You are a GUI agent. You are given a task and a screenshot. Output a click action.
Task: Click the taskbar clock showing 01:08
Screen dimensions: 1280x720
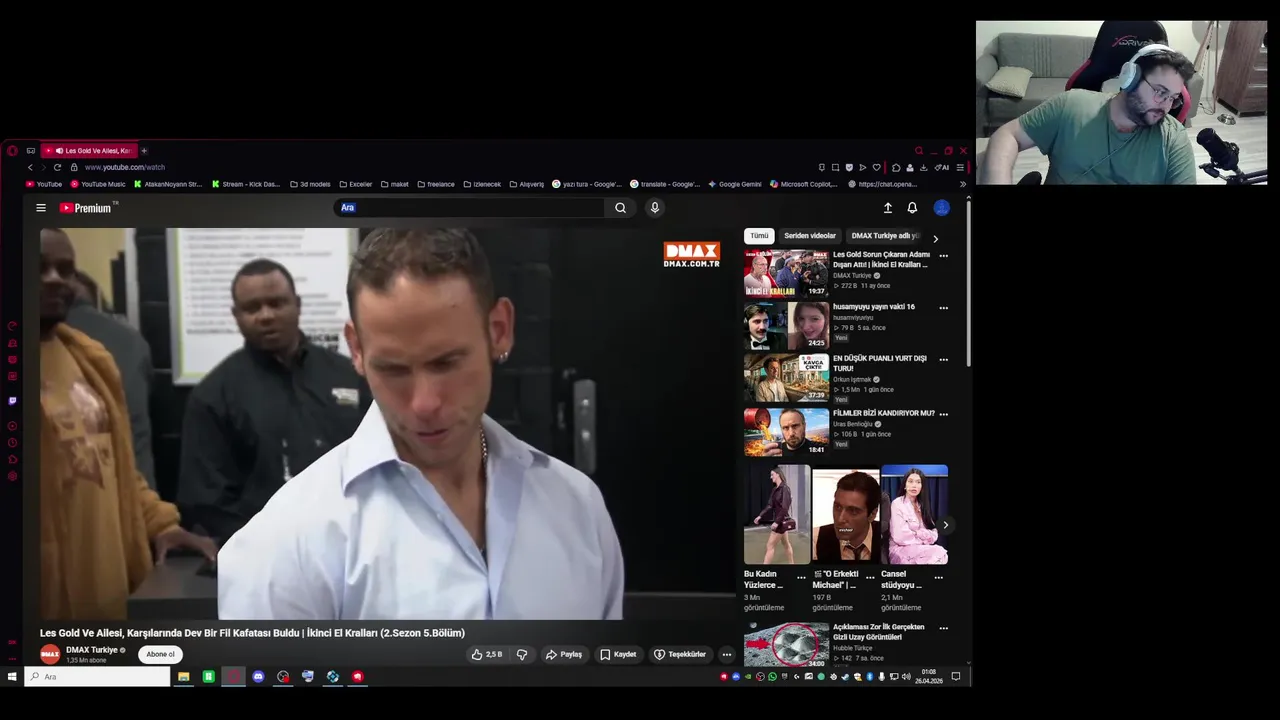(x=929, y=677)
